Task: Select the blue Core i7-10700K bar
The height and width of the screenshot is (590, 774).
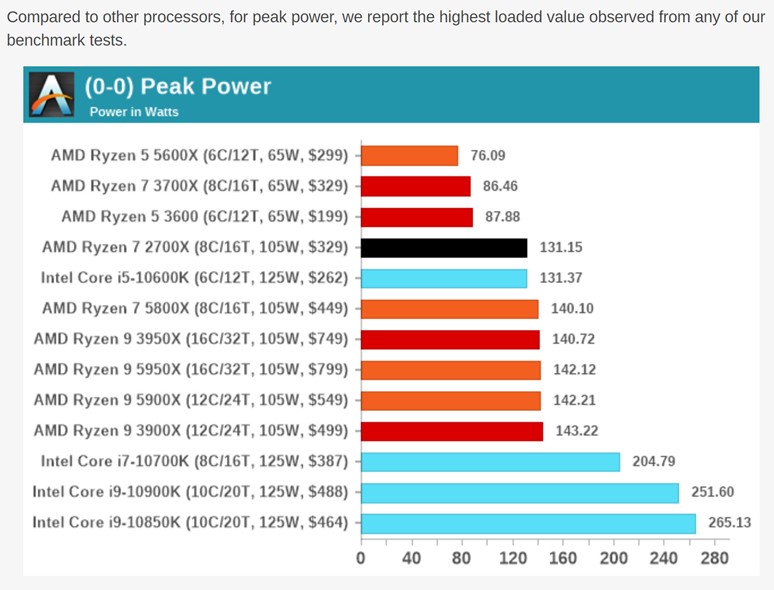Action: click(490, 461)
